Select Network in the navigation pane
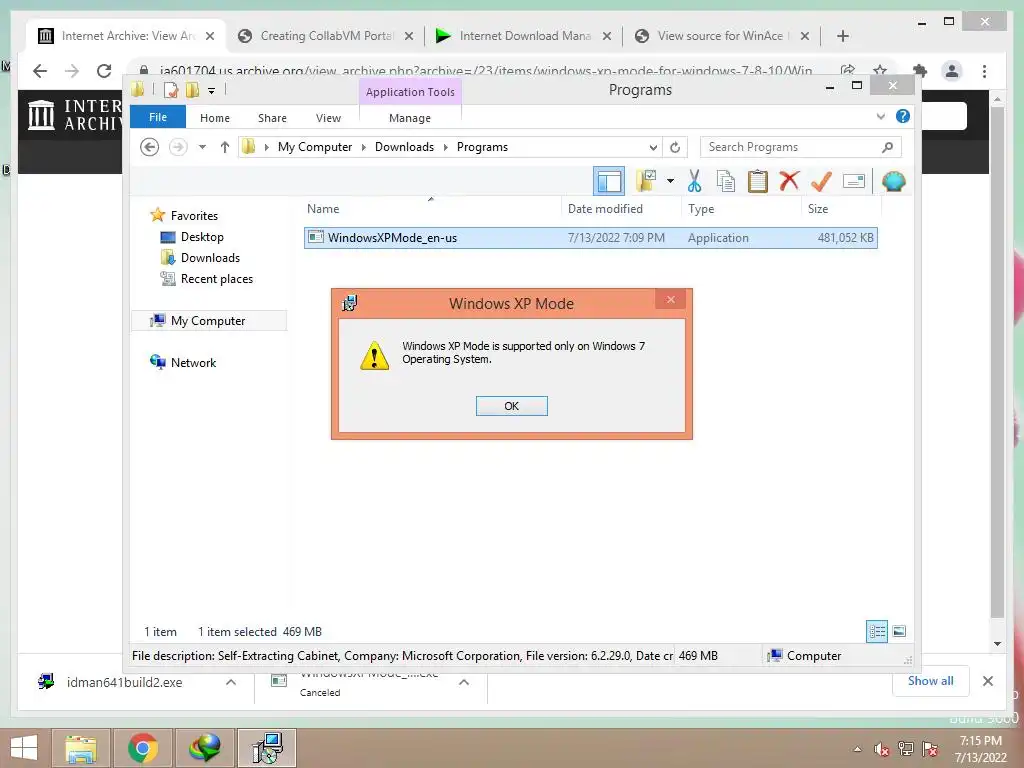The height and width of the screenshot is (768, 1024). (193, 362)
